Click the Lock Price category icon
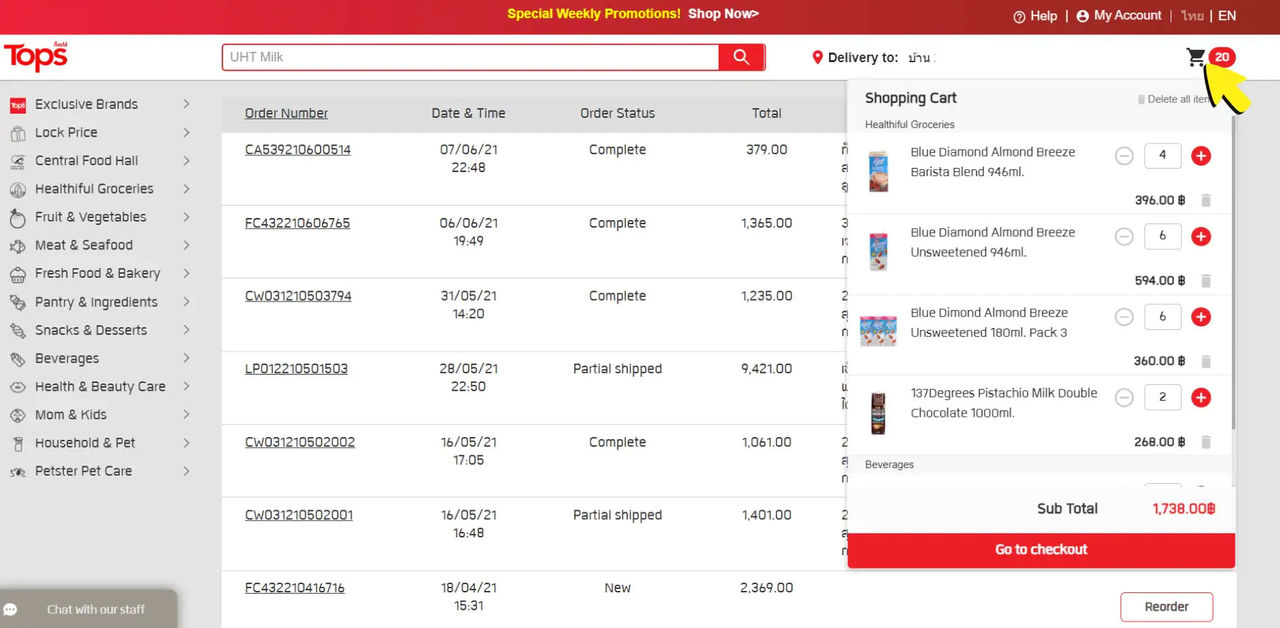The width and height of the screenshot is (1280, 628). point(17,133)
